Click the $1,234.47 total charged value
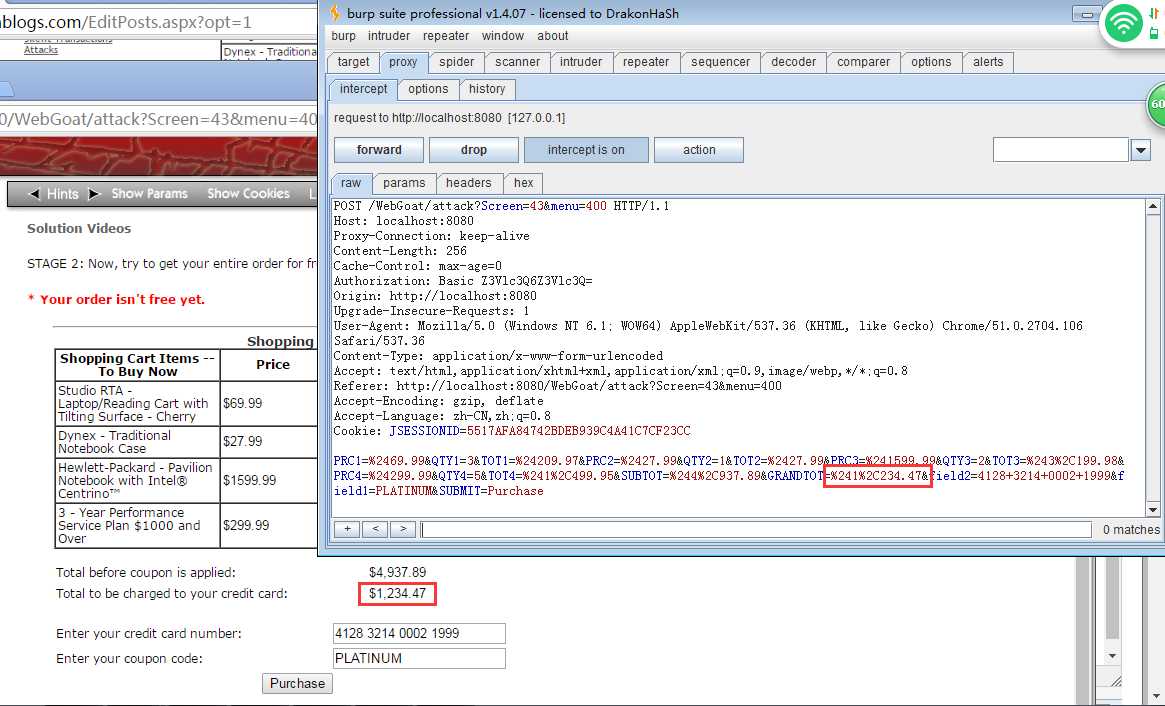This screenshot has width=1165, height=706. point(397,593)
